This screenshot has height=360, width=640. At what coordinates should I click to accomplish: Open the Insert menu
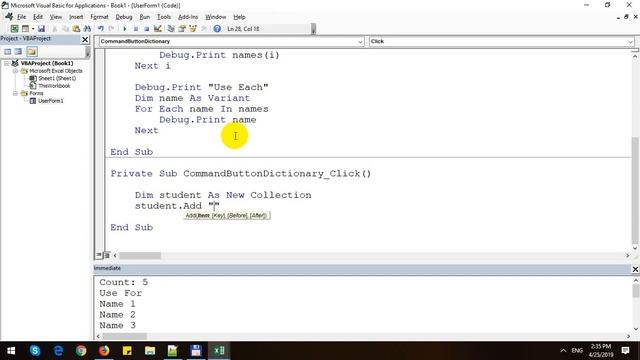[76, 17]
